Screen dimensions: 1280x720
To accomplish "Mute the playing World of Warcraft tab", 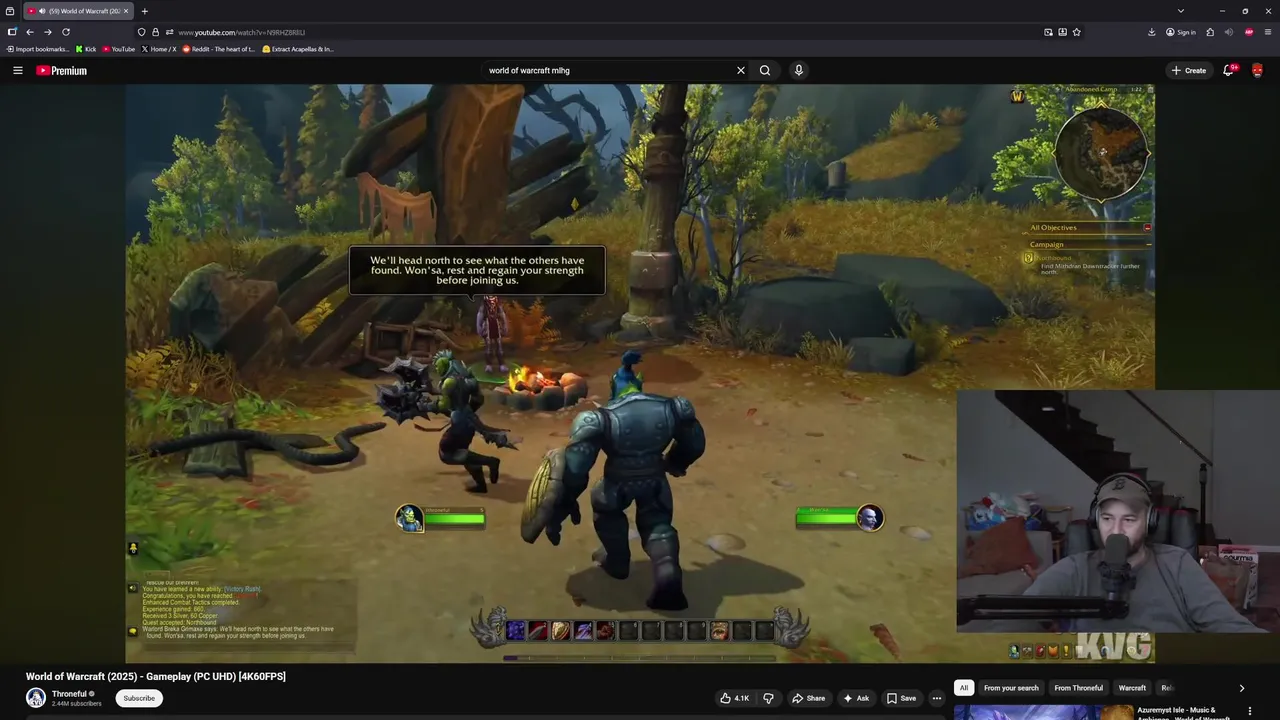I will click(x=42, y=11).
